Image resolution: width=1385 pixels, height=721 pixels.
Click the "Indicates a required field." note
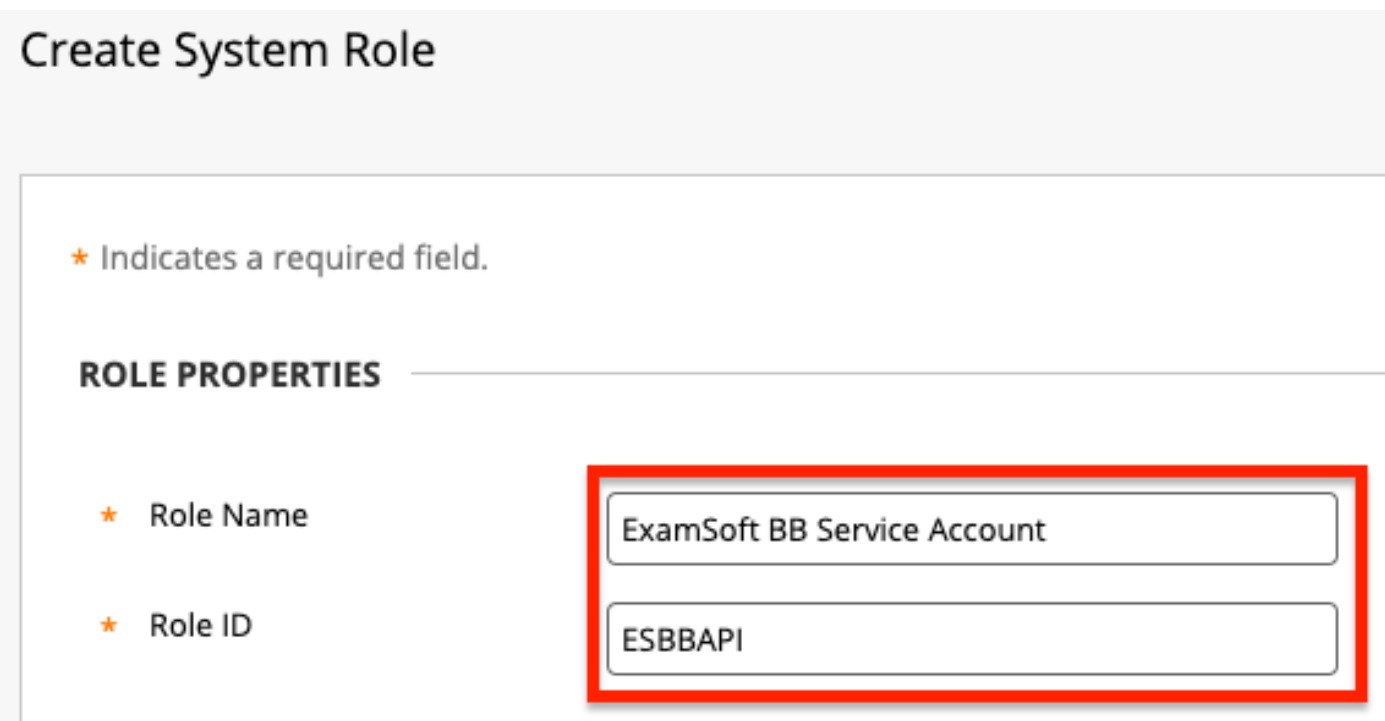click(x=294, y=259)
